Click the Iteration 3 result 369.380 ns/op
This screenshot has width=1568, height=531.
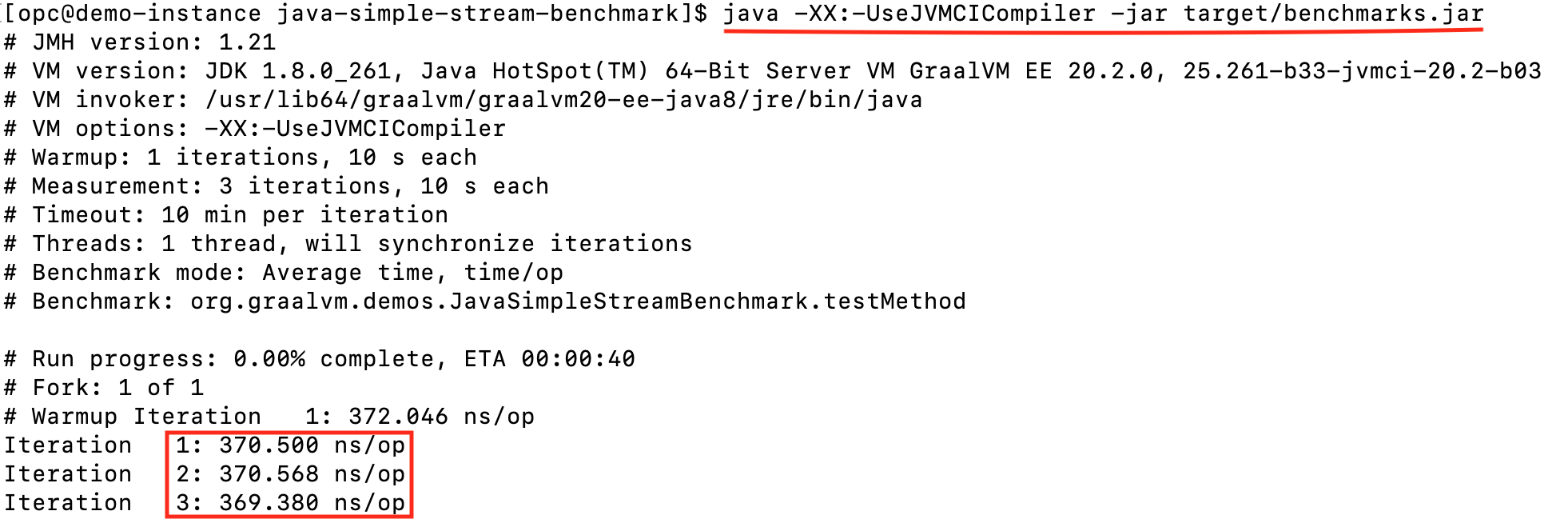[290, 503]
